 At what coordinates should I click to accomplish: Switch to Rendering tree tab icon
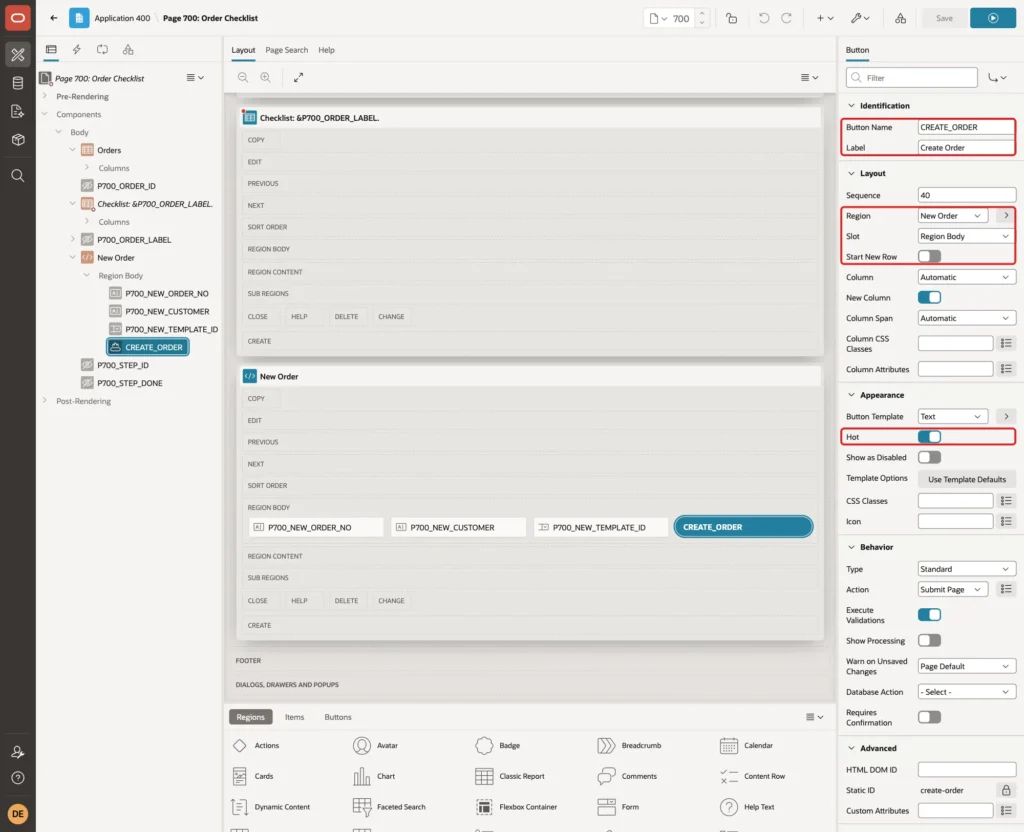51,50
